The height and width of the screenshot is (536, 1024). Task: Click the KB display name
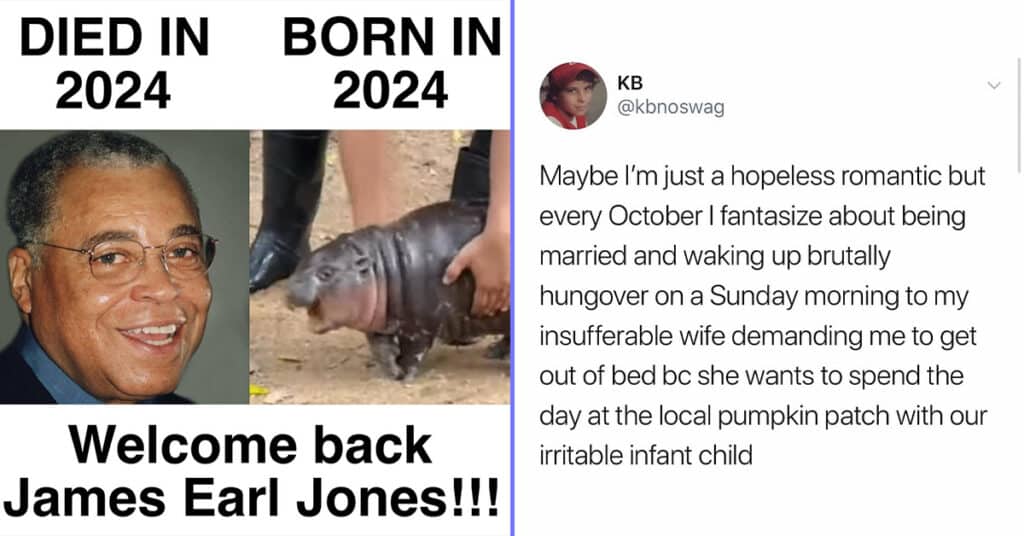coord(630,83)
